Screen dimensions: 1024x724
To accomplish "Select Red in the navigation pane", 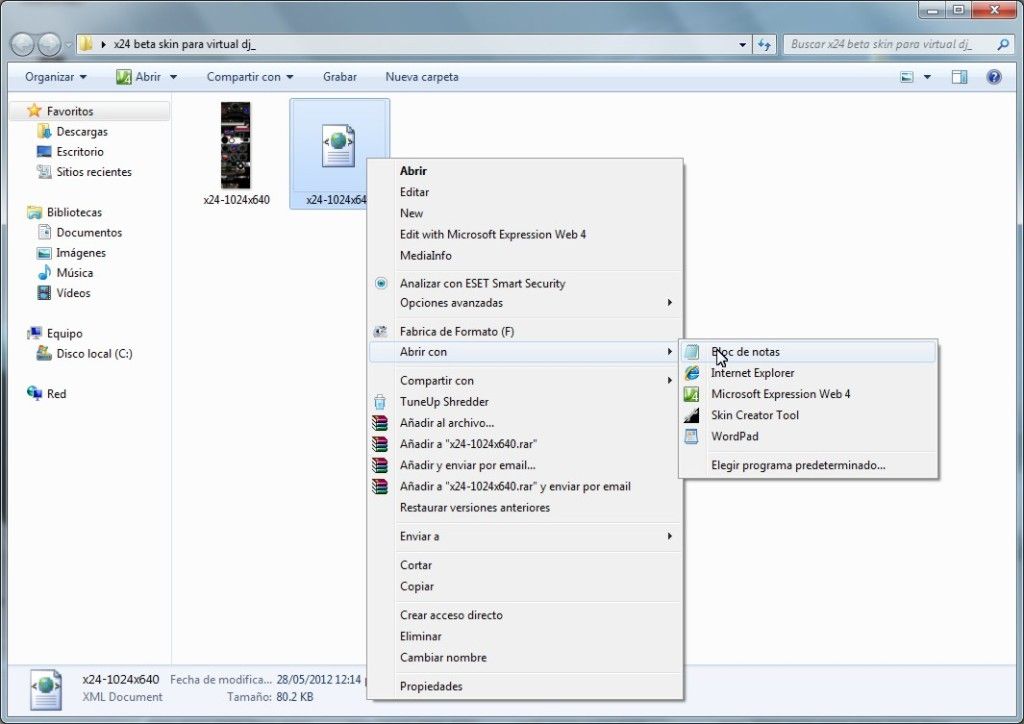I will click(x=56, y=394).
